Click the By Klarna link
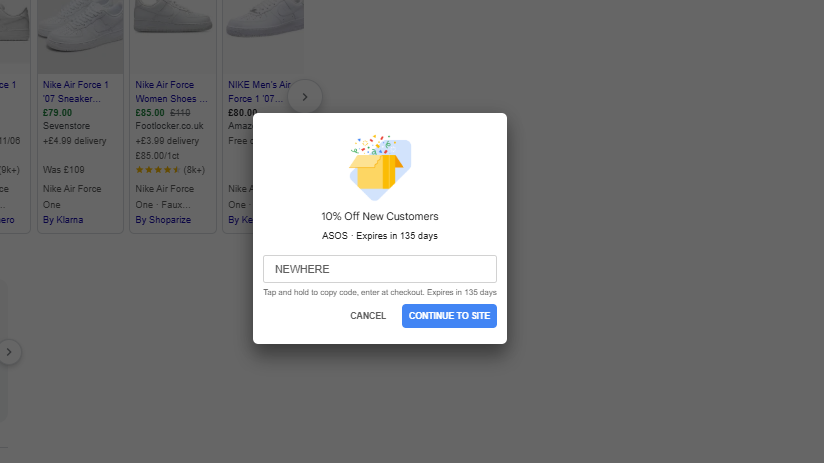 (x=63, y=220)
